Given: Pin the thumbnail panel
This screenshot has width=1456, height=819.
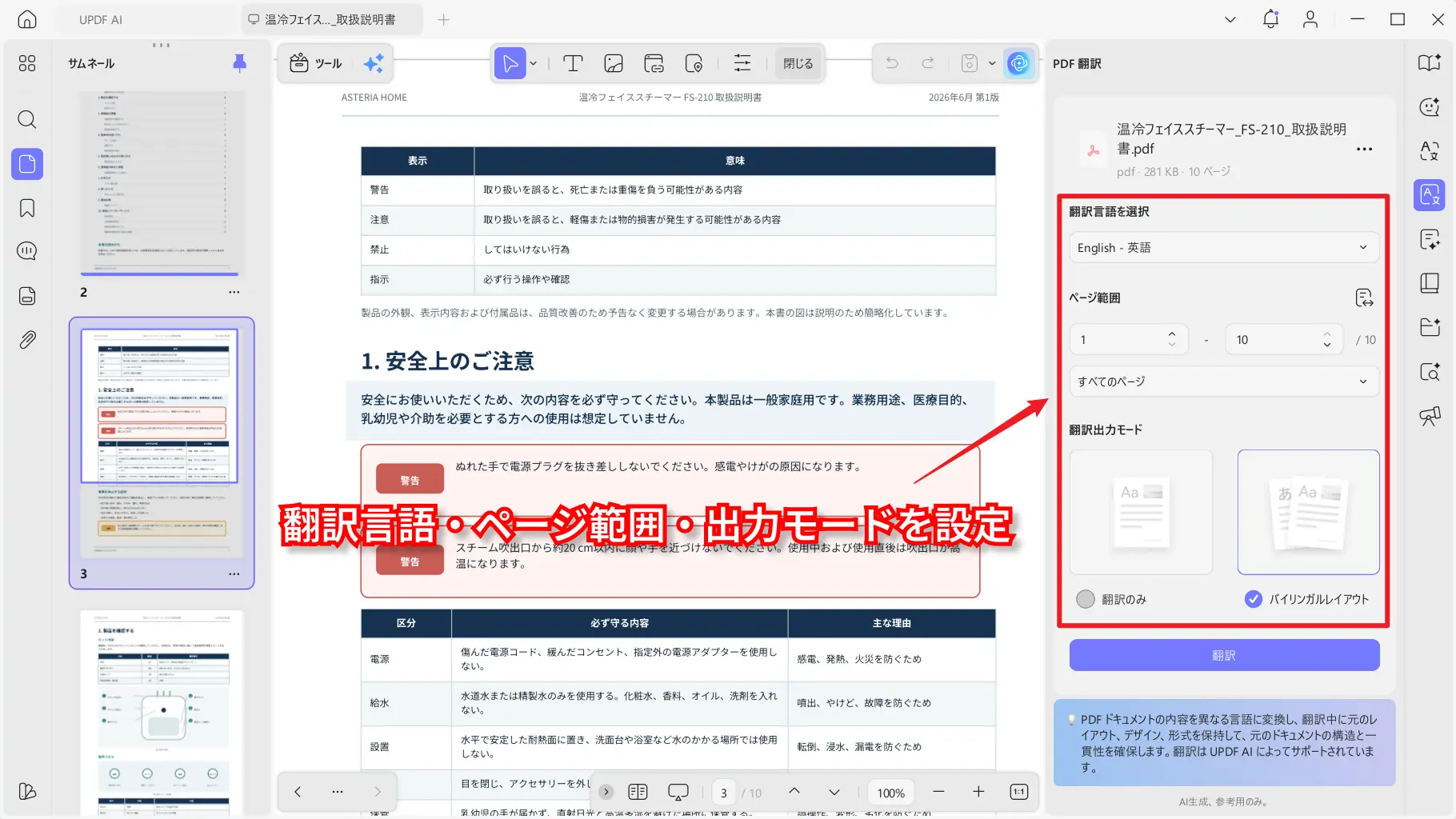Looking at the screenshot, I should click(x=239, y=63).
